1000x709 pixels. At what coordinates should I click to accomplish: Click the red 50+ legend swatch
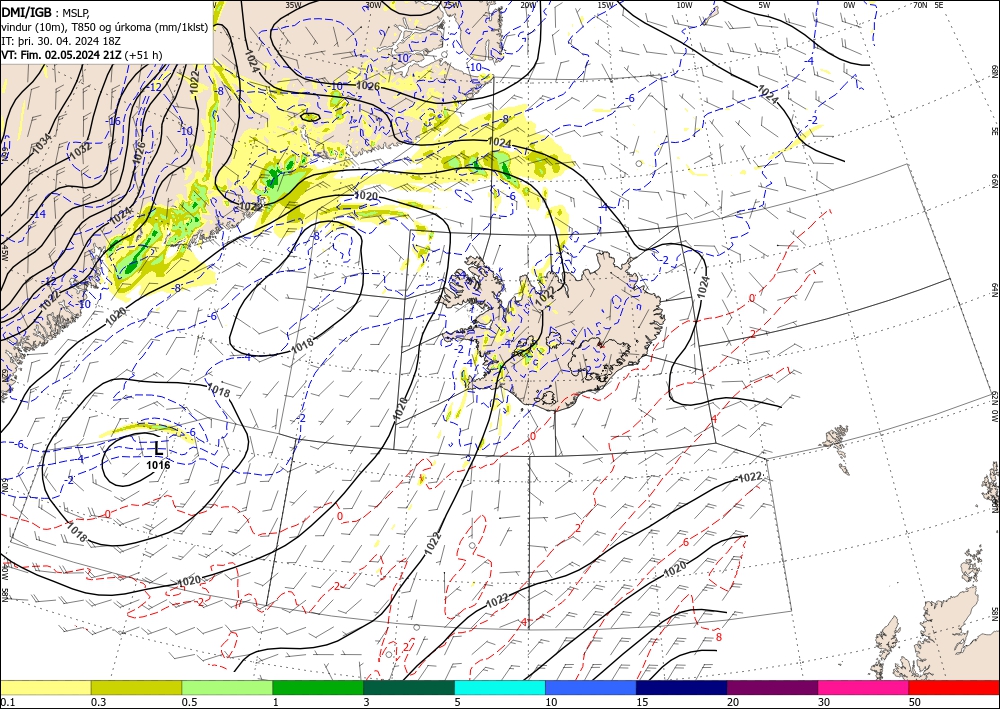(x=954, y=687)
